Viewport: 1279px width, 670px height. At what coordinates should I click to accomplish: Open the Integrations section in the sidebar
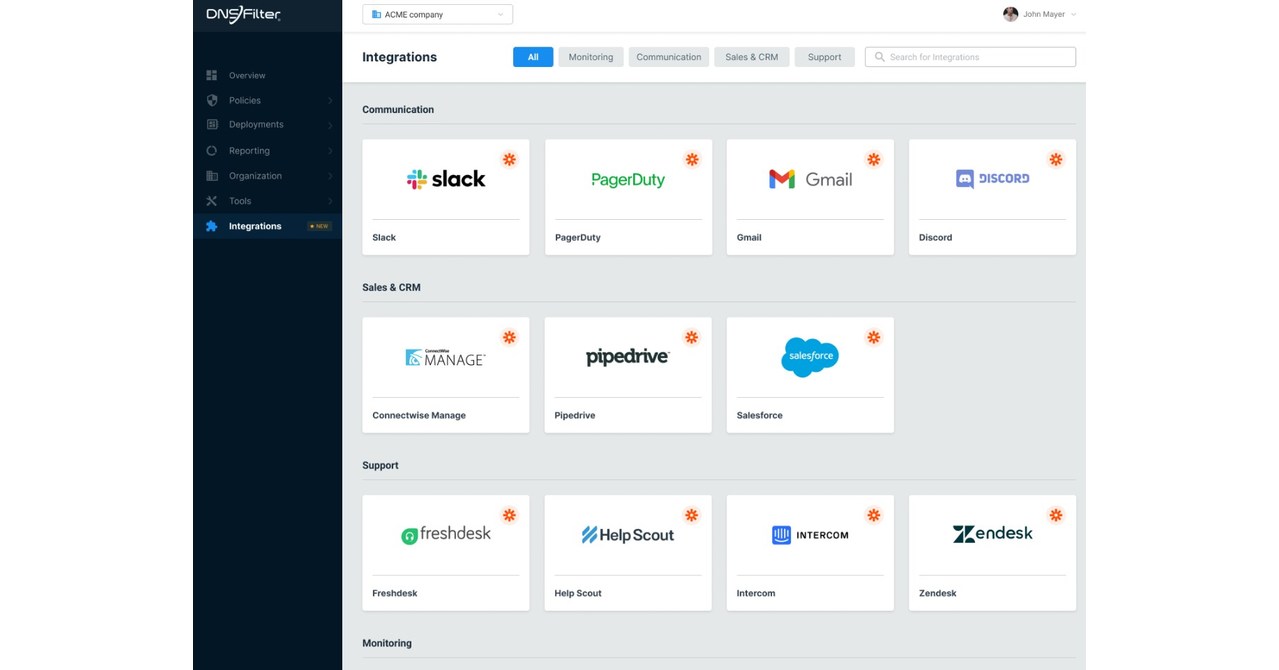255,225
